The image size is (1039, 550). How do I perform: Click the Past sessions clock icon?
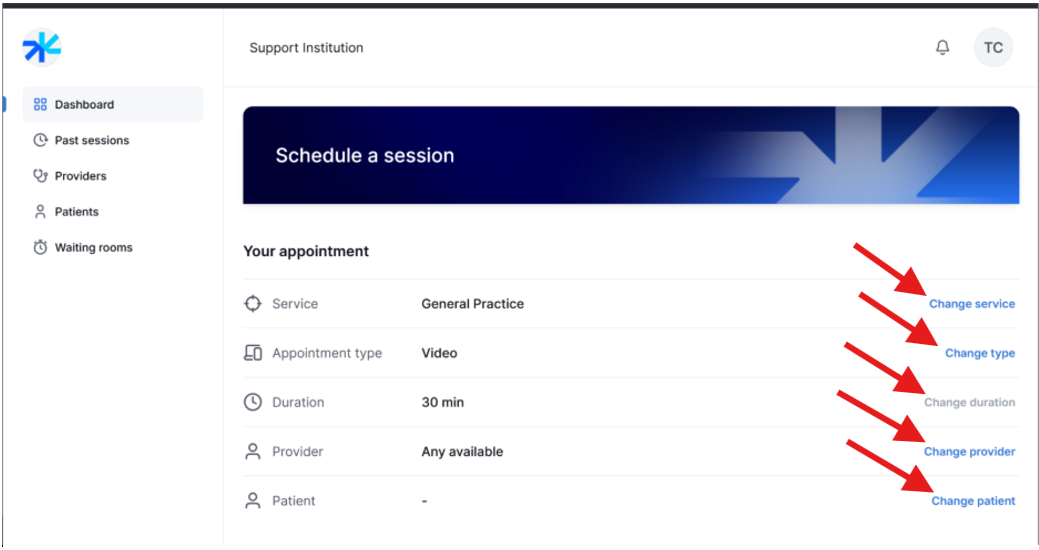(x=41, y=140)
